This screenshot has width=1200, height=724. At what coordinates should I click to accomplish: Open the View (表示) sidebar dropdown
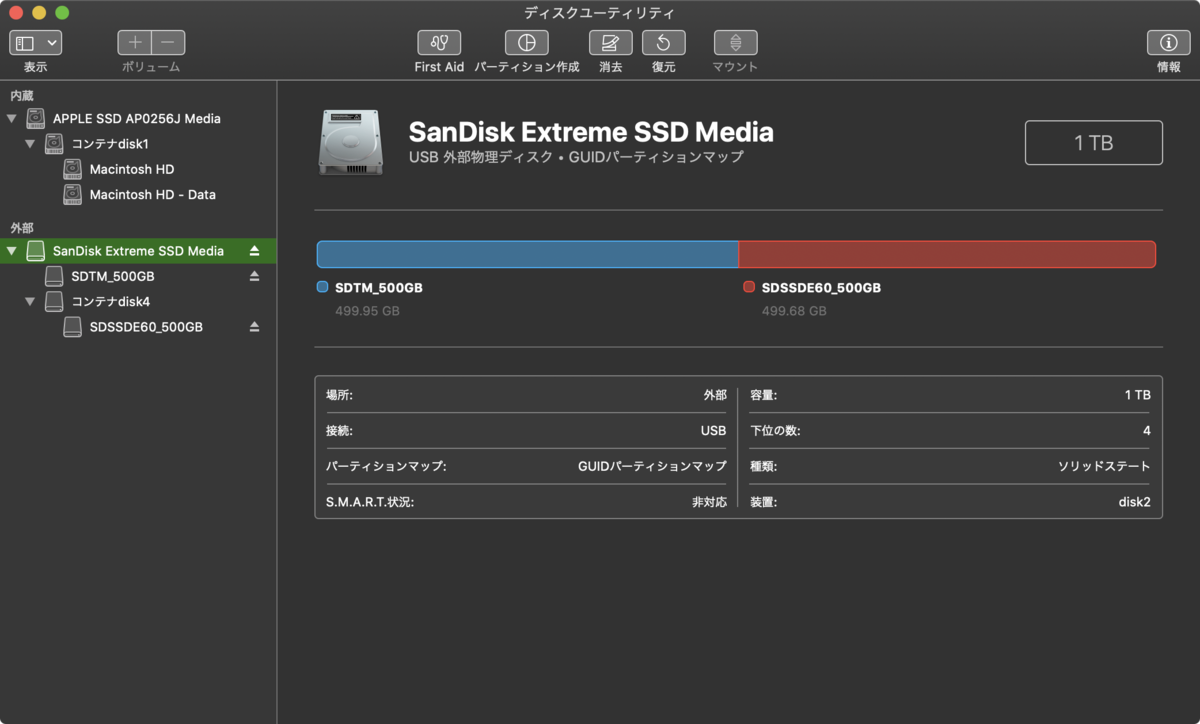(x=36, y=43)
